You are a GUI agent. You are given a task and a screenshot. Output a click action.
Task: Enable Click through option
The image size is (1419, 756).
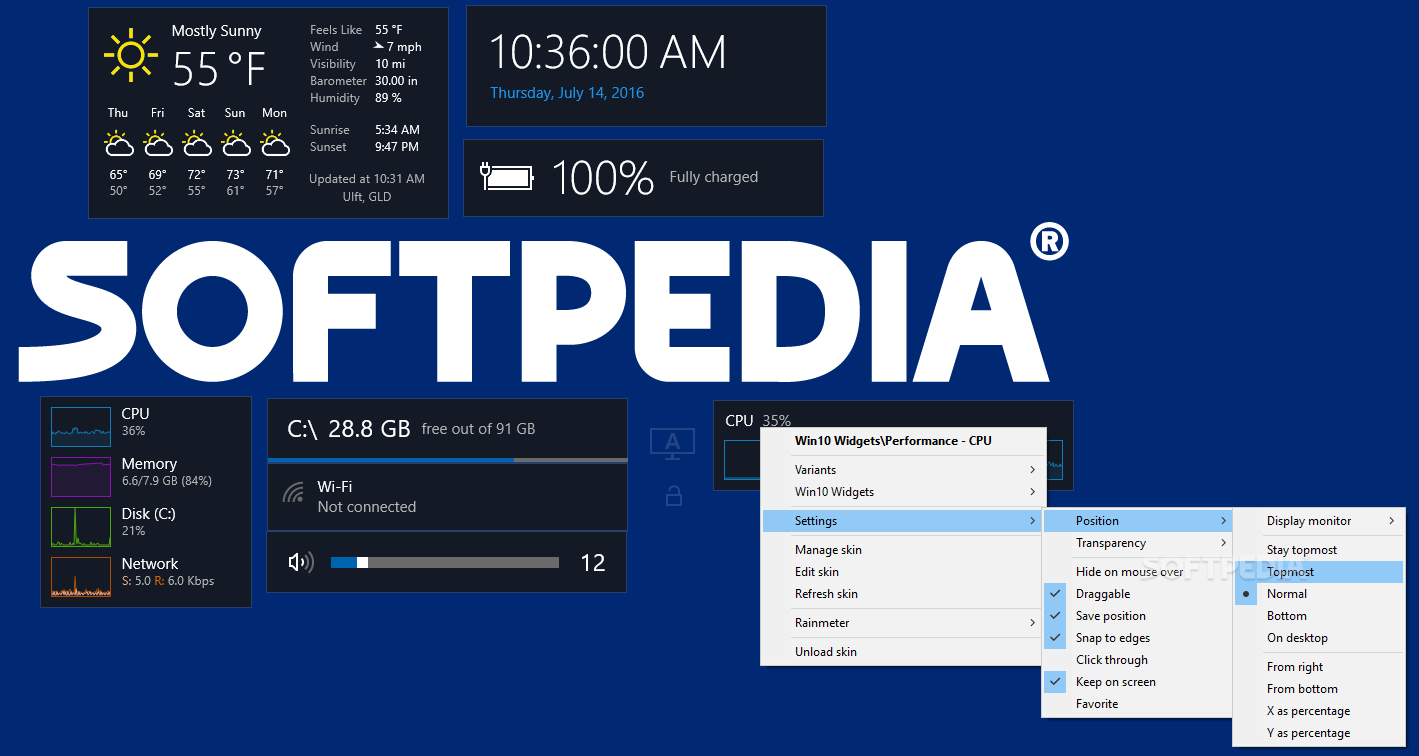[x=1136, y=660]
